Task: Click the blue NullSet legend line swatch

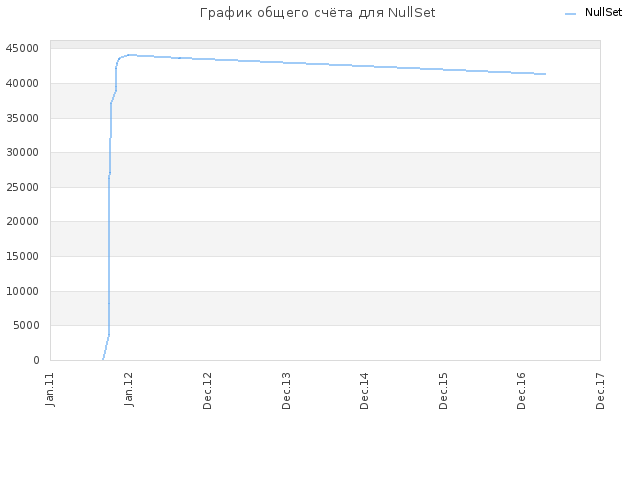Action: 570,14
